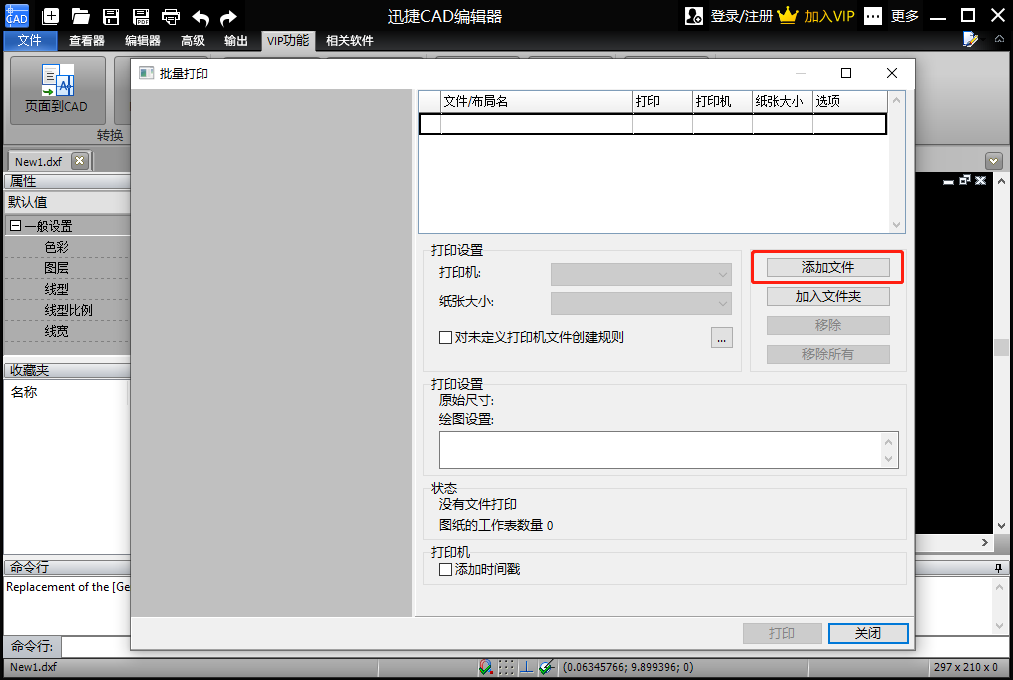This screenshot has width=1013, height=680.
Task: Open the 纸张大小 dropdown list
Action: tap(641, 304)
